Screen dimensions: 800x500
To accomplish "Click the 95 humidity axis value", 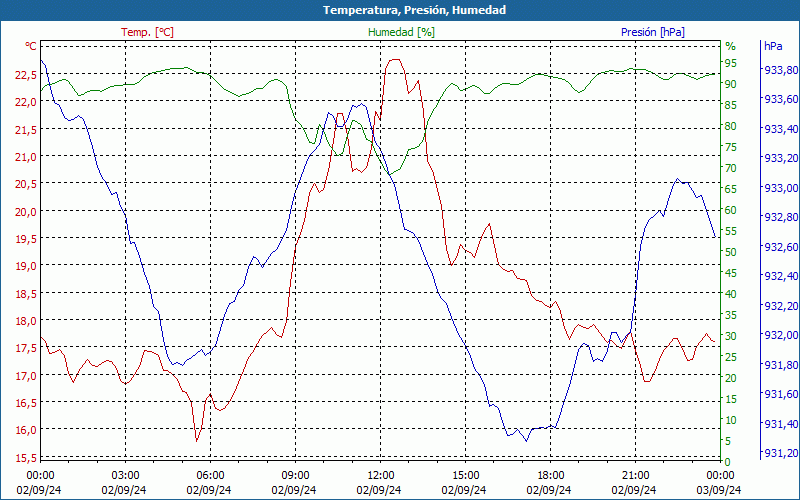I will click(x=730, y=63).
